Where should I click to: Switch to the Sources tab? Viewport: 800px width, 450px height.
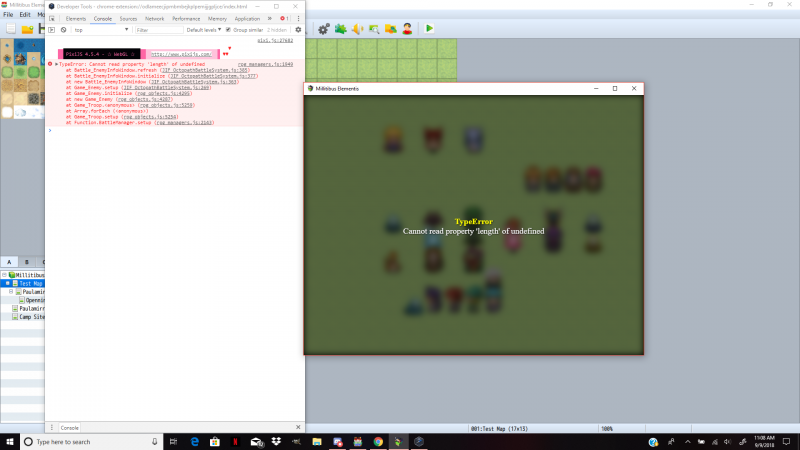(x=128, y=19)
